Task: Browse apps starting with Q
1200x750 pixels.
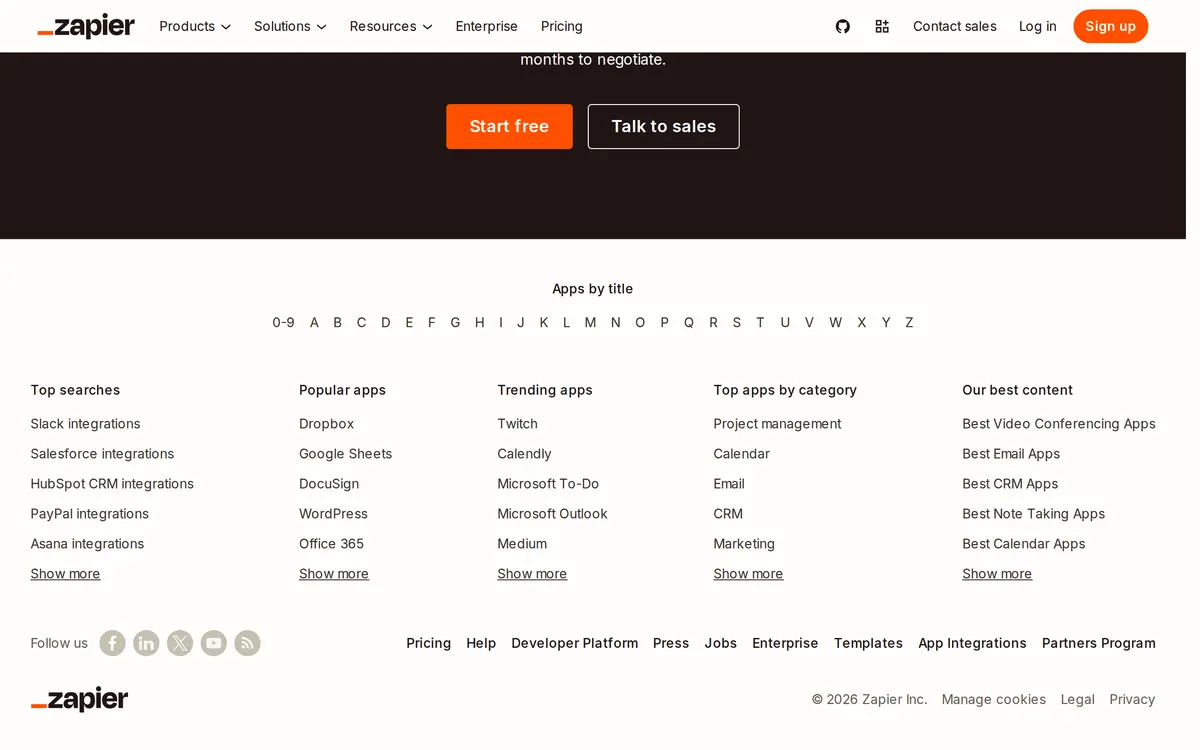Action: coord(689,322)
